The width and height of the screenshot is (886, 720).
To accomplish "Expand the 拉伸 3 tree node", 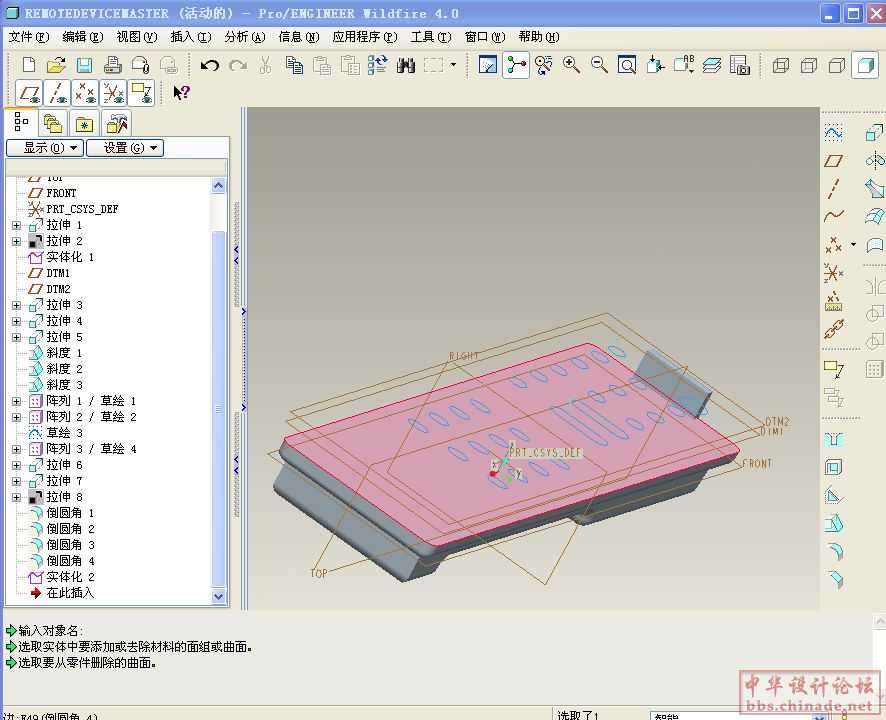I will 16,305.
